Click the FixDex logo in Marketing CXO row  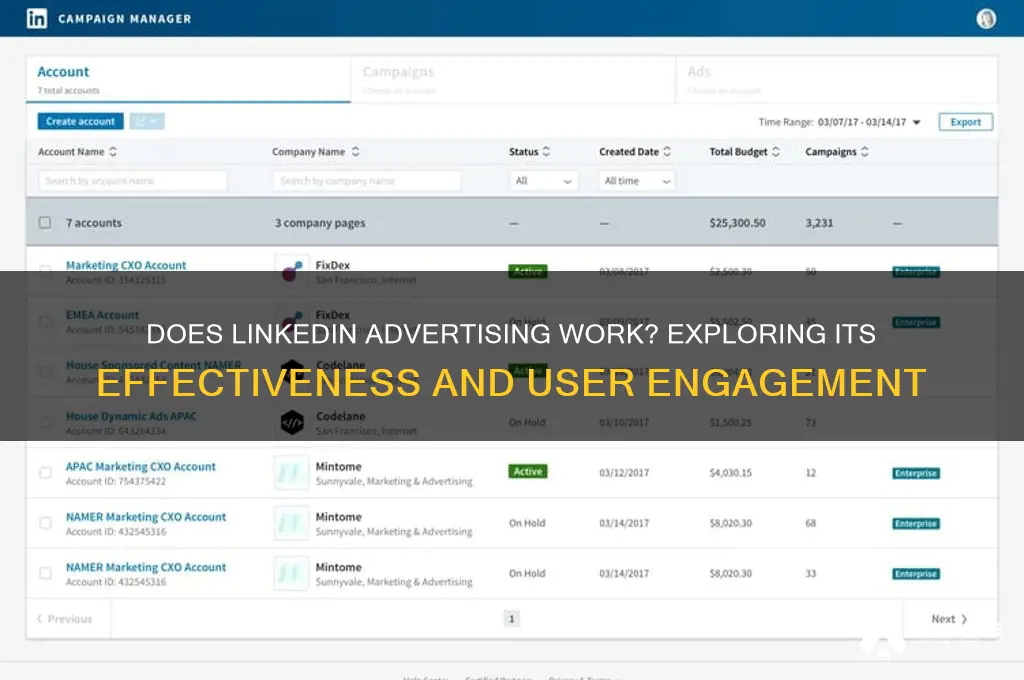click(x=292, y=270)
